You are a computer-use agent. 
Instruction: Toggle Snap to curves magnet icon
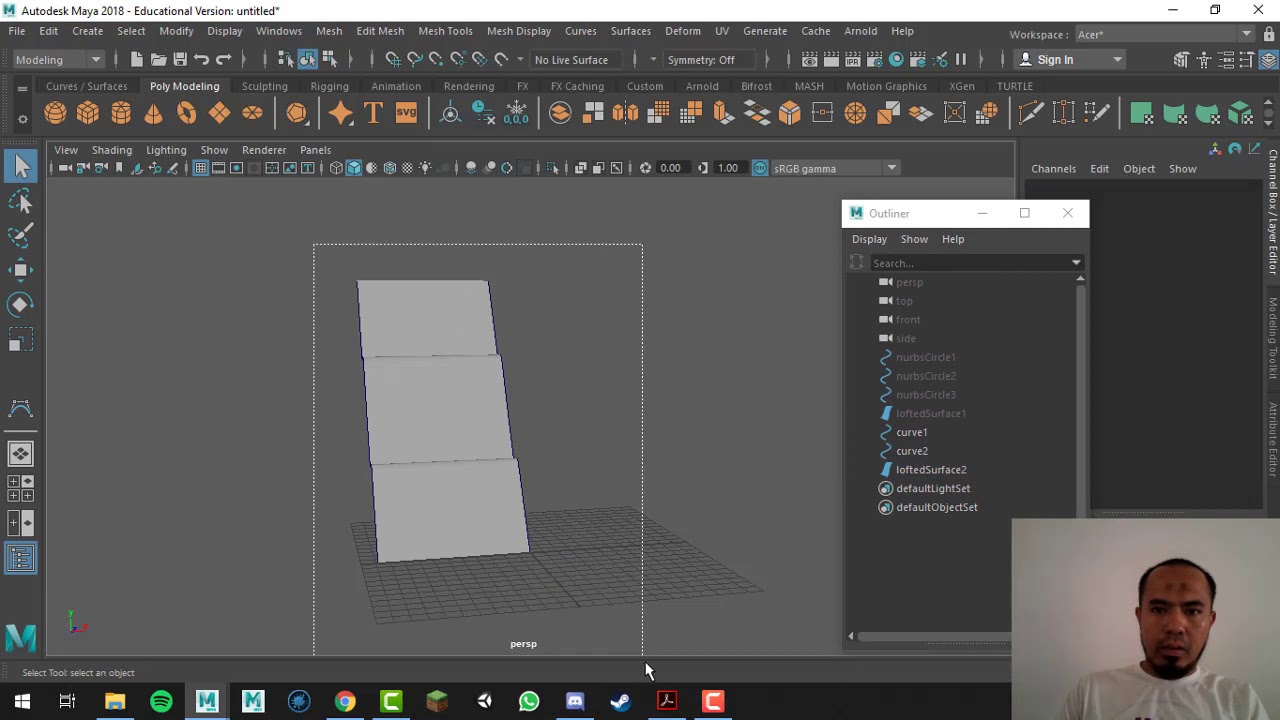coord(415,60)
